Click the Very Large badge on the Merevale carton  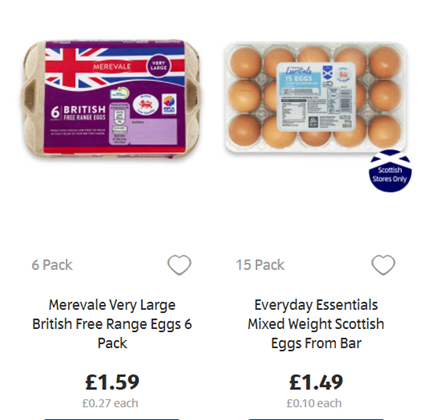158,65
